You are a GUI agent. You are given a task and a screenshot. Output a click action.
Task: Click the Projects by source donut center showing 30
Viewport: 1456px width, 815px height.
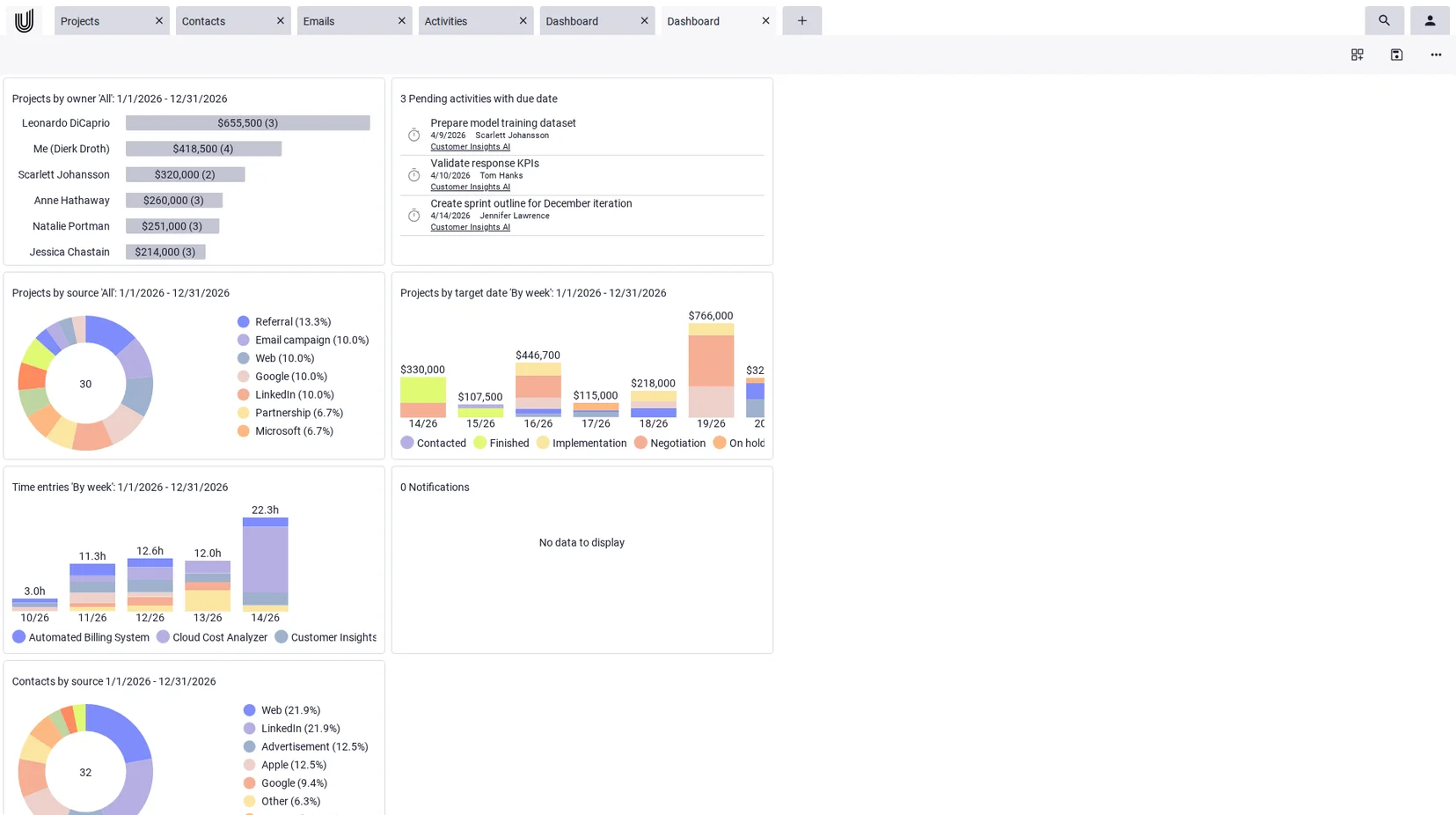85,384
